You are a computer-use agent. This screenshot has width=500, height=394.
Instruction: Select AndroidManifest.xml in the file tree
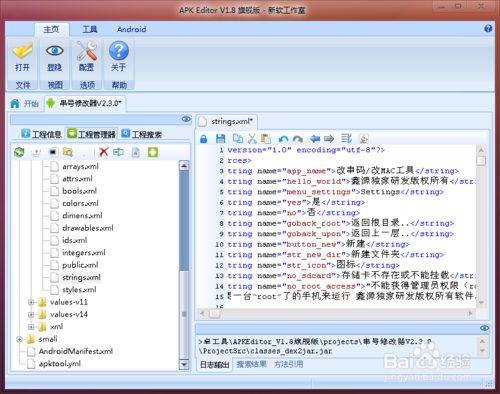tap(76, 351)
